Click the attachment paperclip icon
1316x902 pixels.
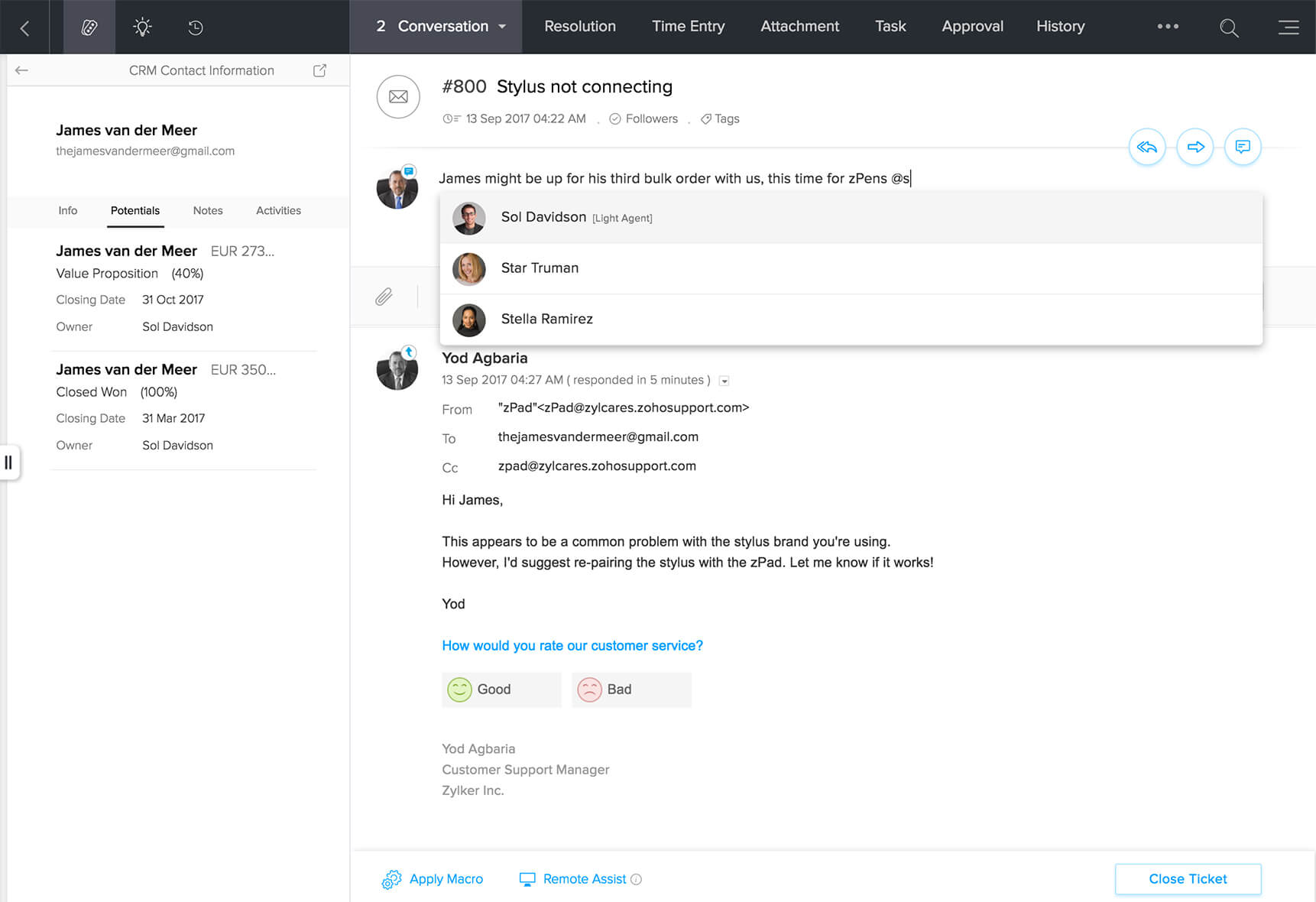[384, 297]
